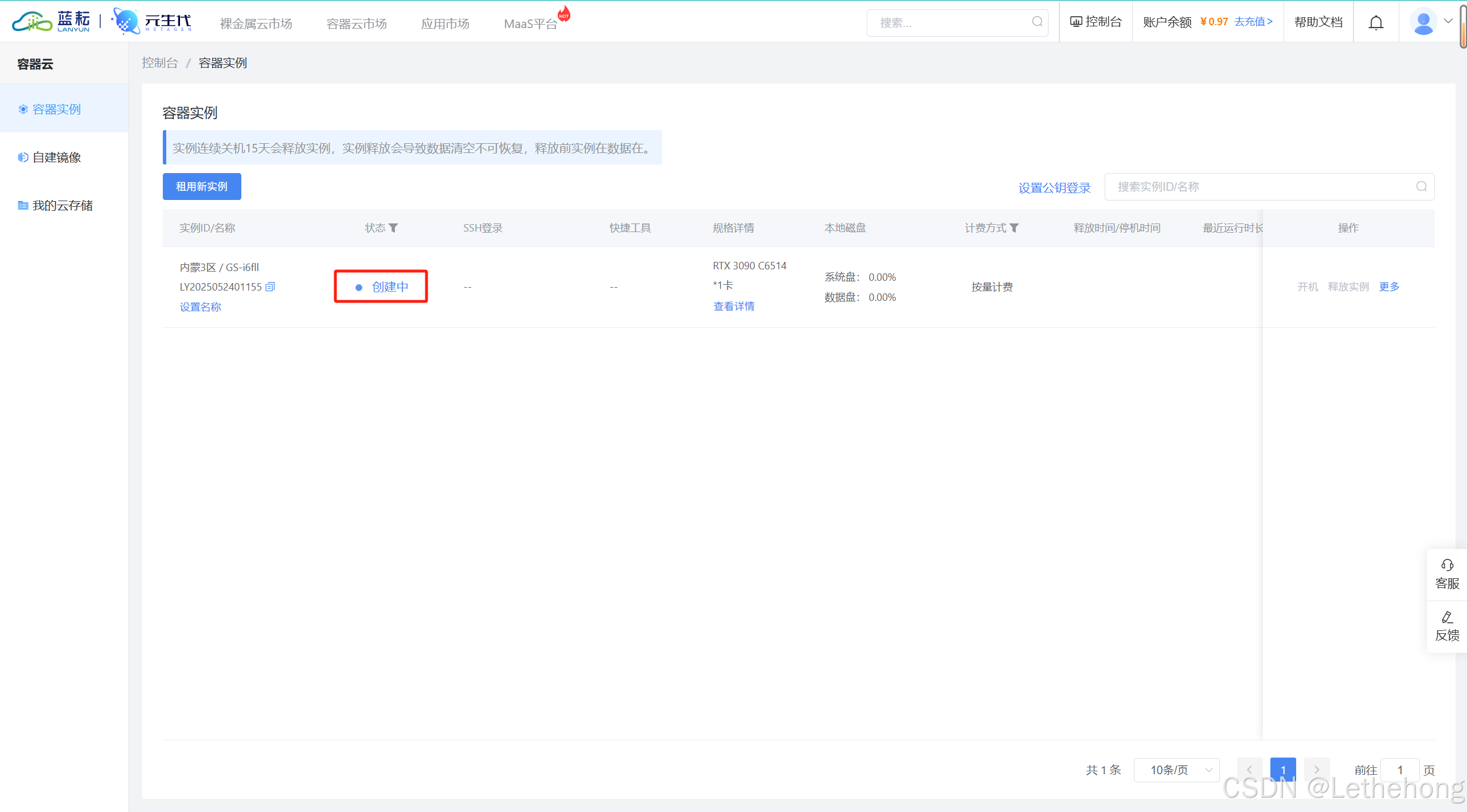Go to 我的云存储 in sidebar

(62, 205)
